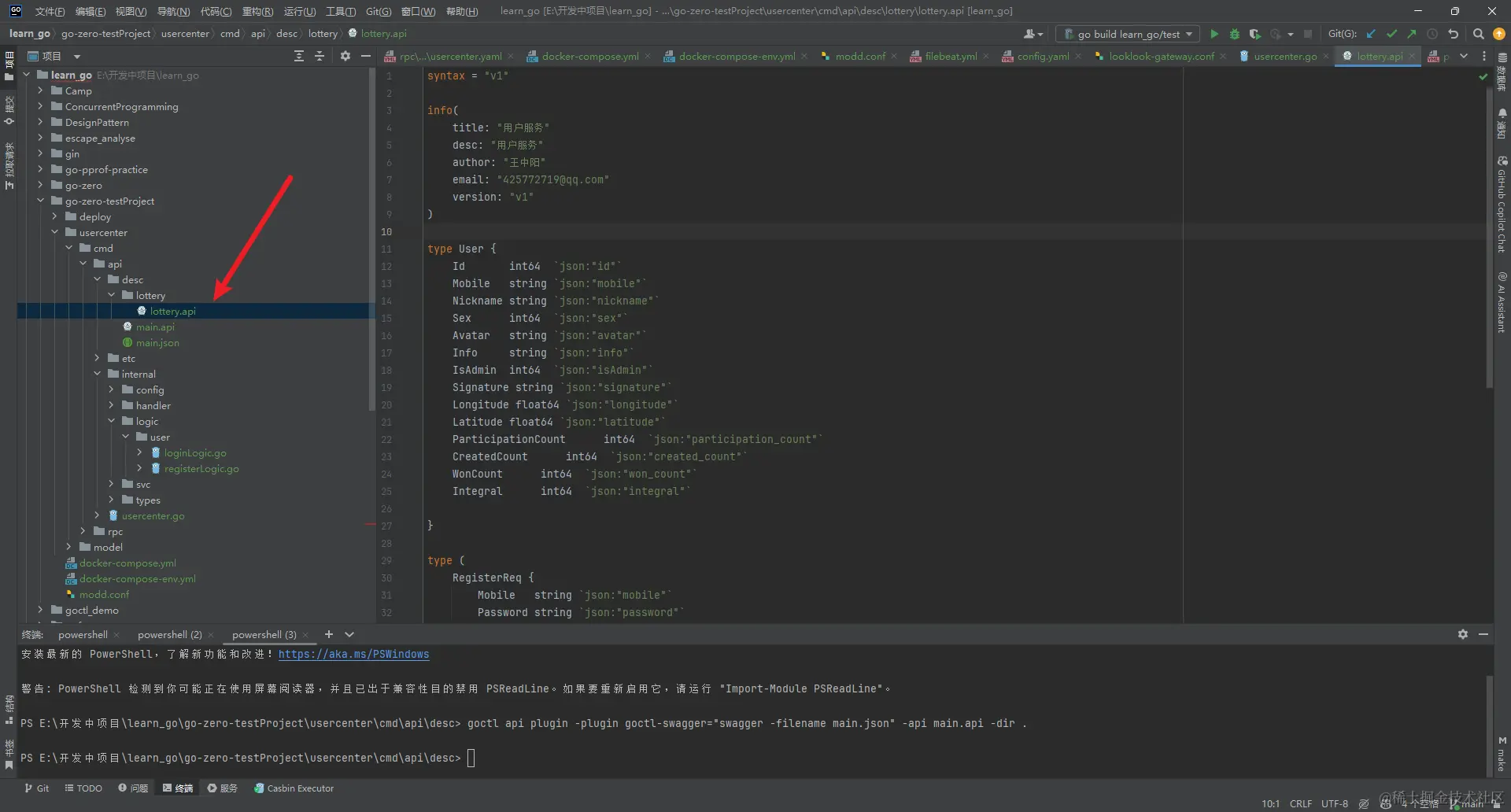
Task: Open the 文件(F) menu
Action: tap(50, 11)
